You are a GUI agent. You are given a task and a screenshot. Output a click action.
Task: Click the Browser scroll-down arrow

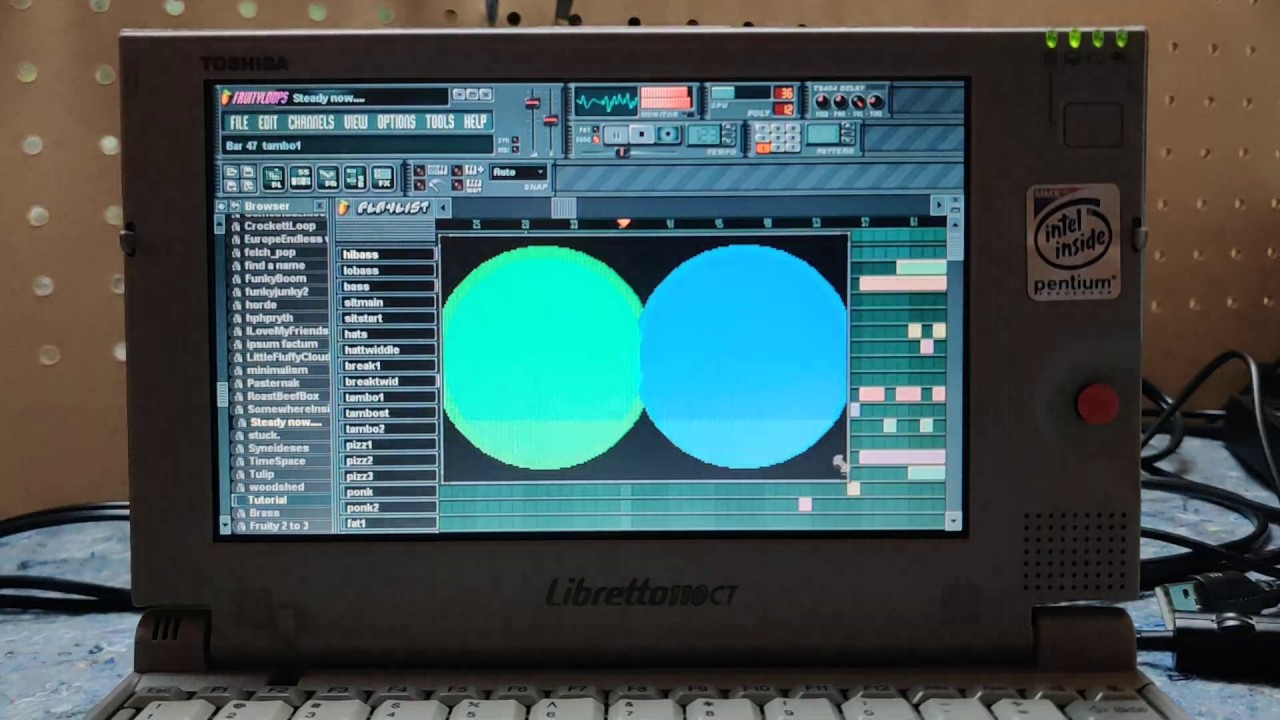click(x=224, y=524)
